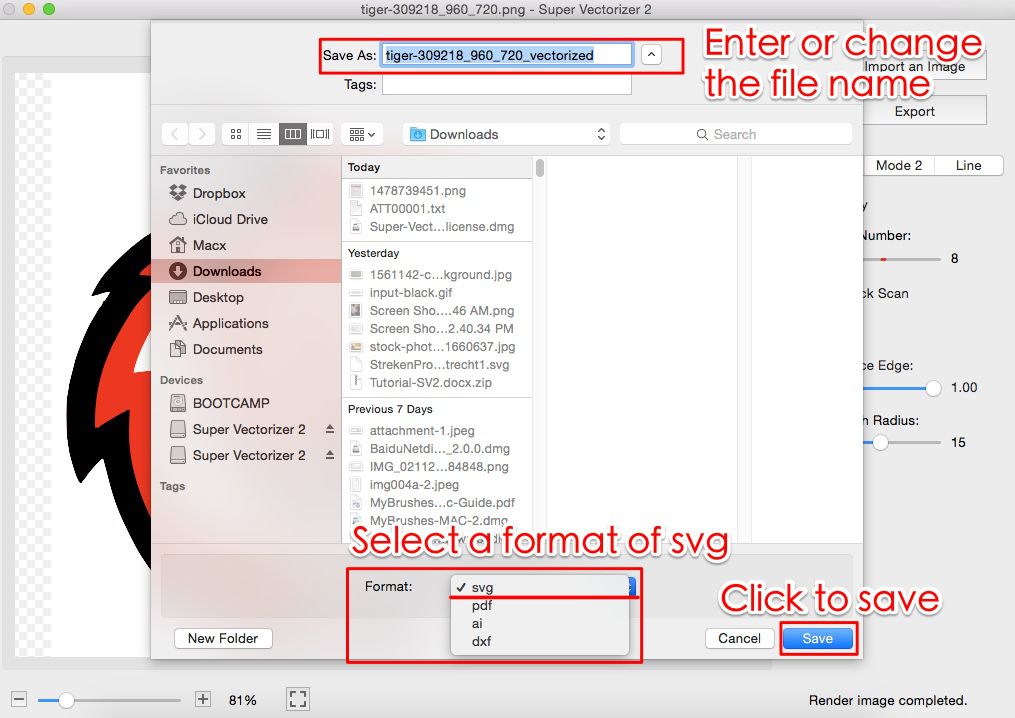The height and width of the screenshot is (718, 1015).
Task: Switch to Cover Flow view
Action: 318,133
